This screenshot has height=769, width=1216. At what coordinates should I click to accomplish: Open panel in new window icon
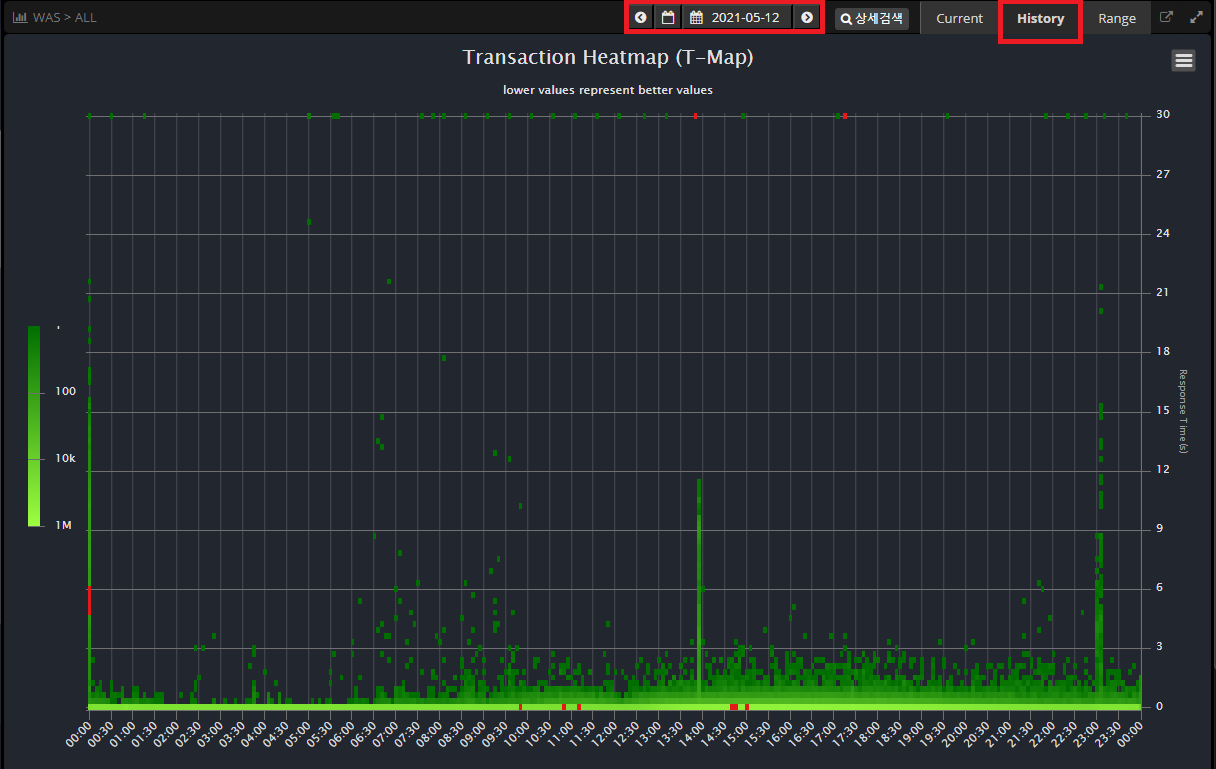point(1166,18)
